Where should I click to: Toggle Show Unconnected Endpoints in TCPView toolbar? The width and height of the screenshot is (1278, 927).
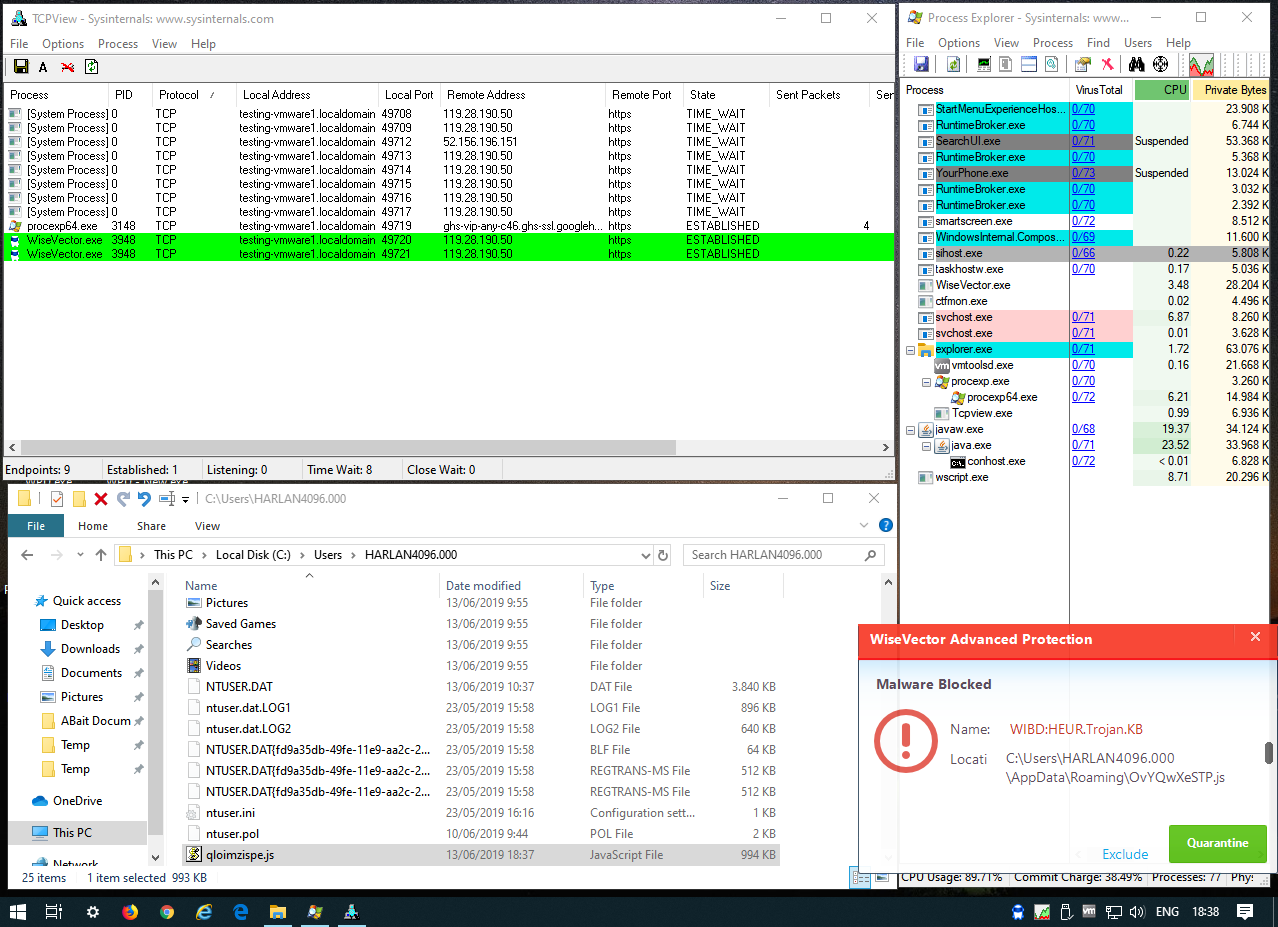[x=68, y=67]
